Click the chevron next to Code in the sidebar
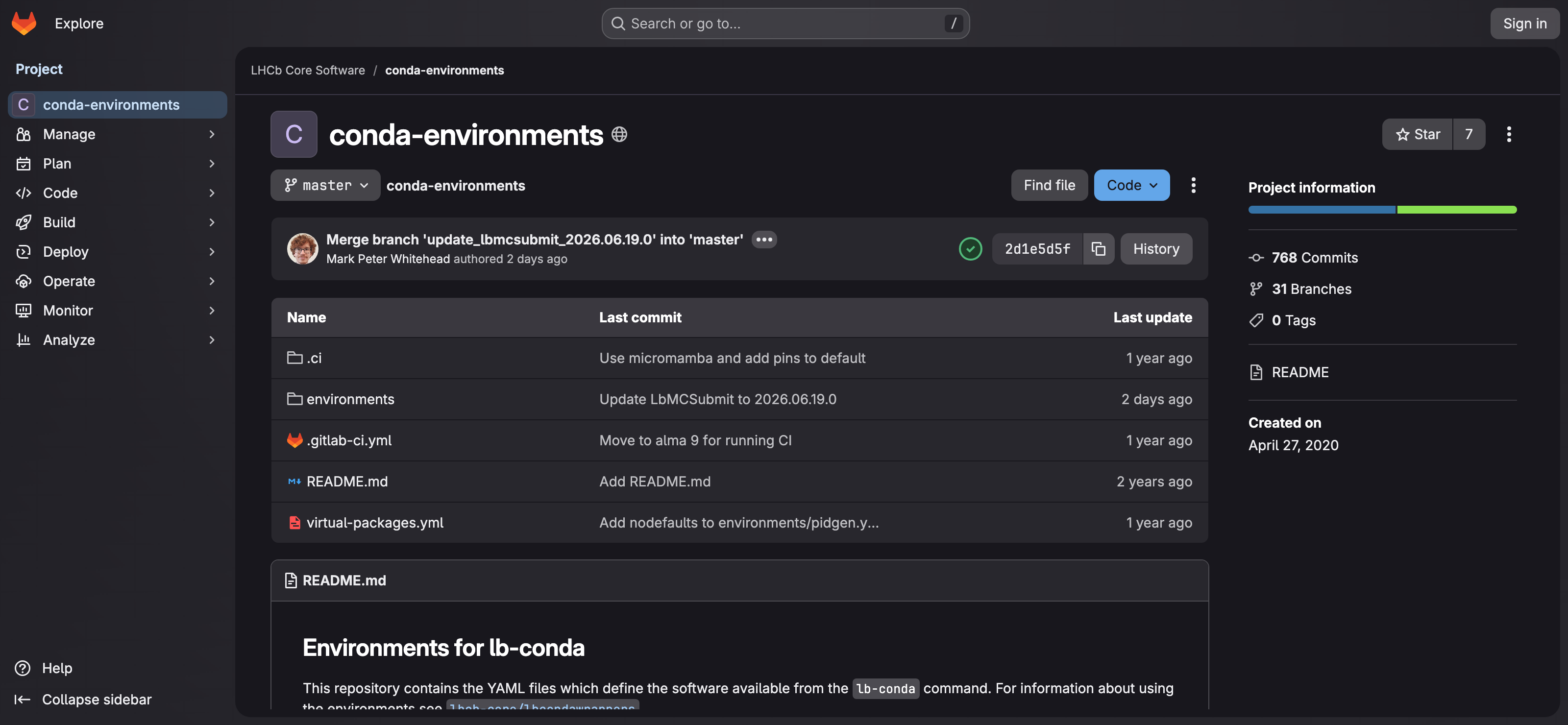 [x=212, y=193]
